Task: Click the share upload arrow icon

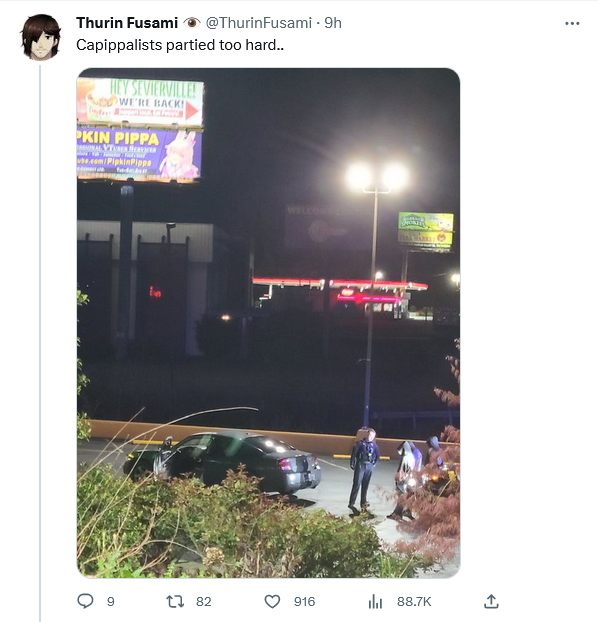Action: (x=491, y=601)
